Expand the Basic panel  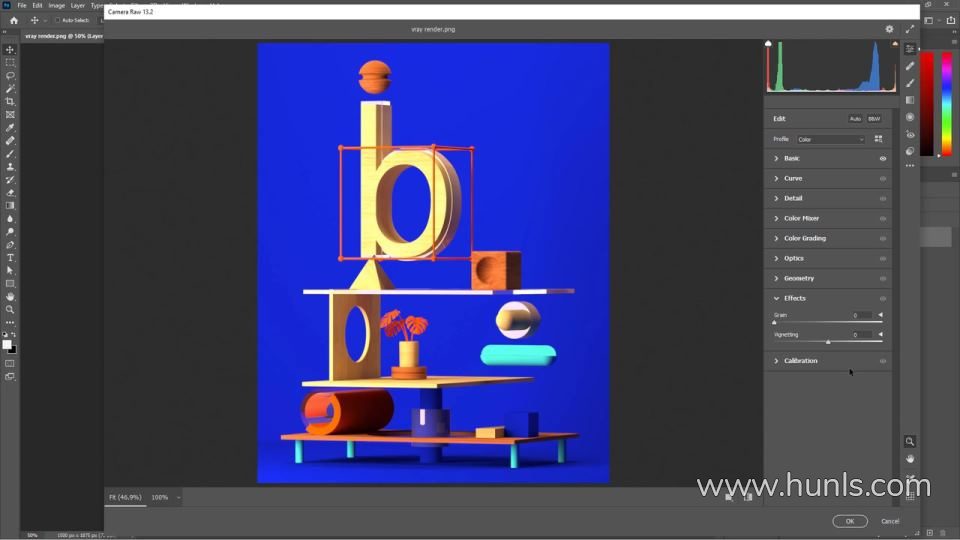pos(776,159)
